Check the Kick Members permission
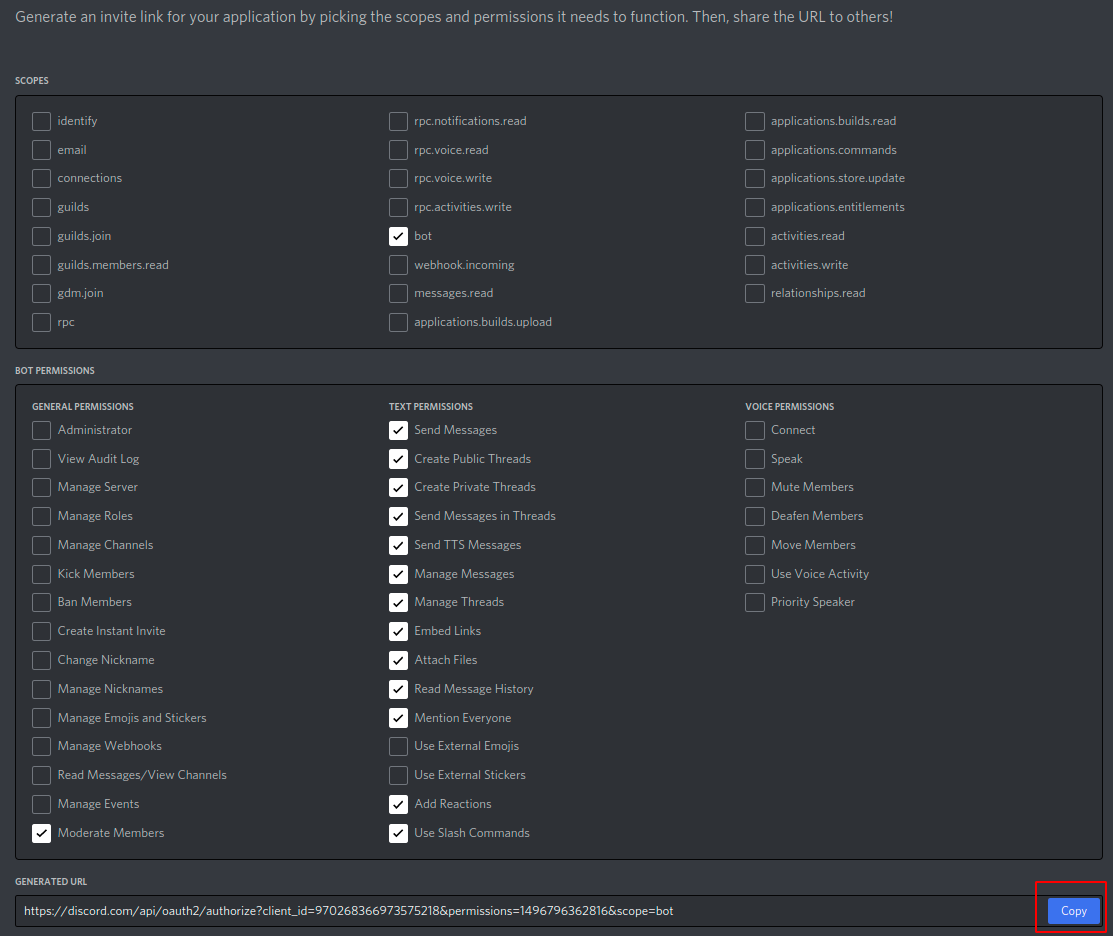This screenshot has width=1113, height=936. pos(41,574)
